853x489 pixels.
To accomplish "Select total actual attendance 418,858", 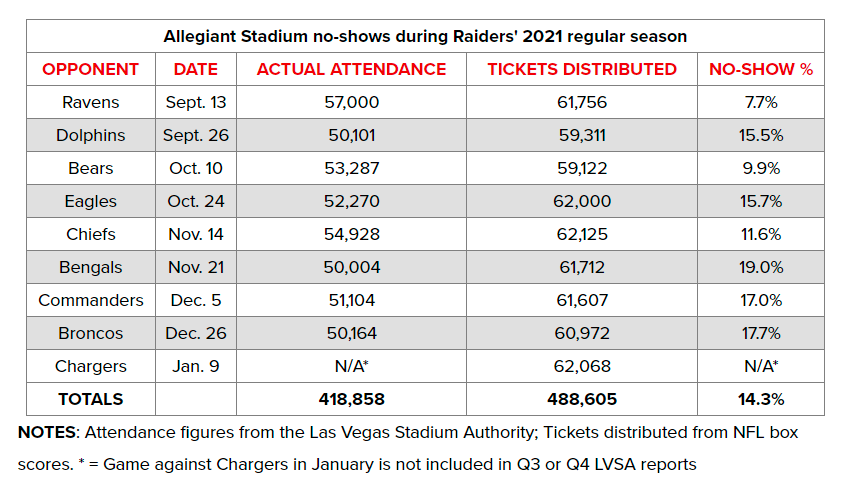I will click(351, 399).
